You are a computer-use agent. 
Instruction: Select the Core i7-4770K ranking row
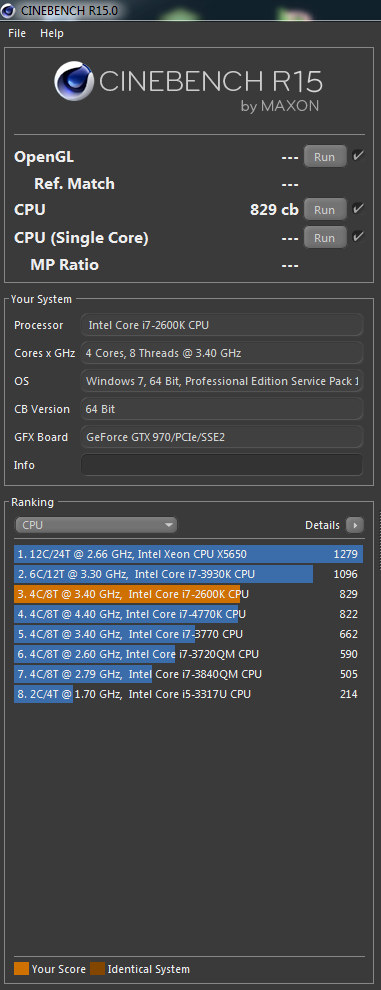tap(188, 614)
